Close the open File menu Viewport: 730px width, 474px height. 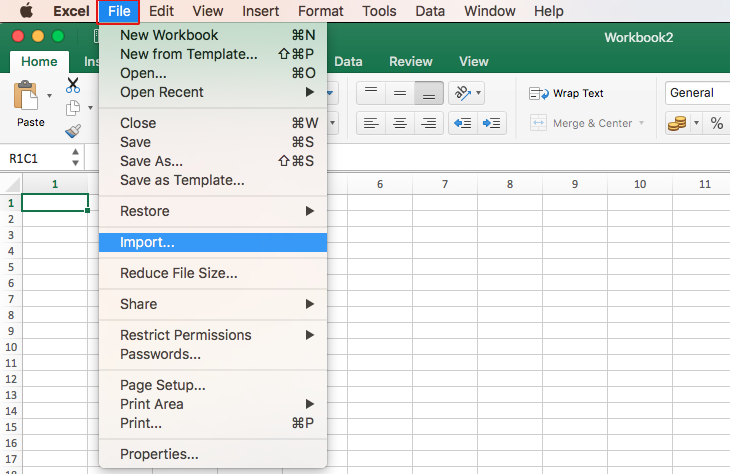point(119,11)
